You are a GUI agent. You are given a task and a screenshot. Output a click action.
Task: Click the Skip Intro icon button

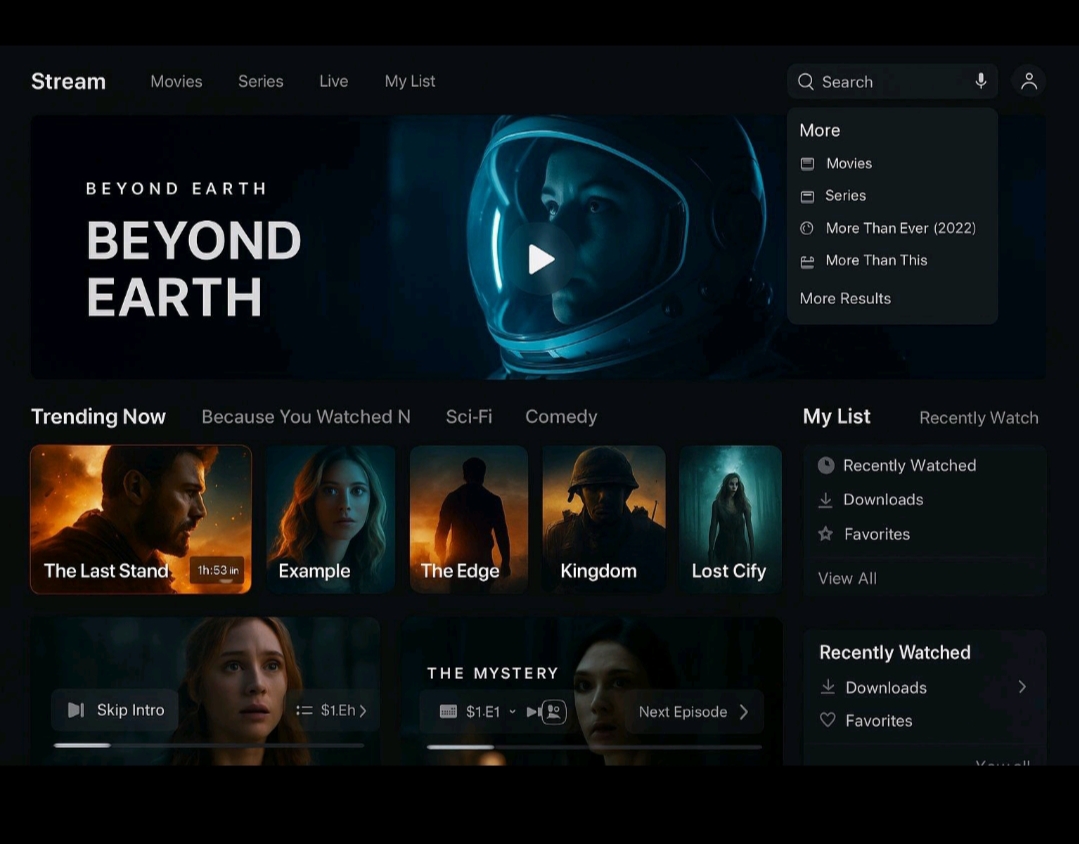(x=76, y=710)
